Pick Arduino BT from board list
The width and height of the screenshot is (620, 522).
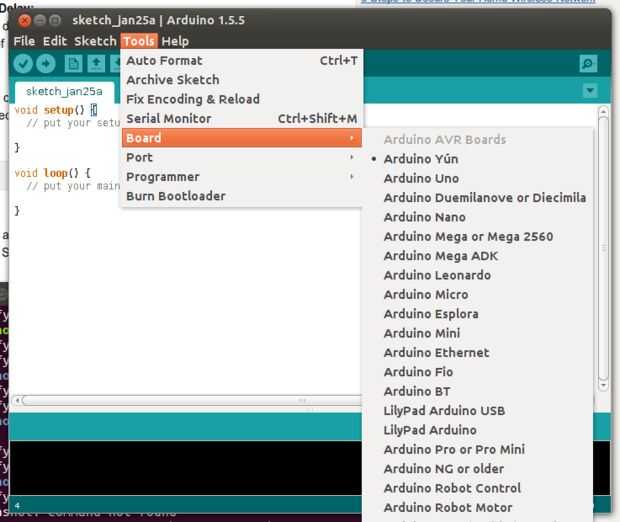[x=478, y=392]
